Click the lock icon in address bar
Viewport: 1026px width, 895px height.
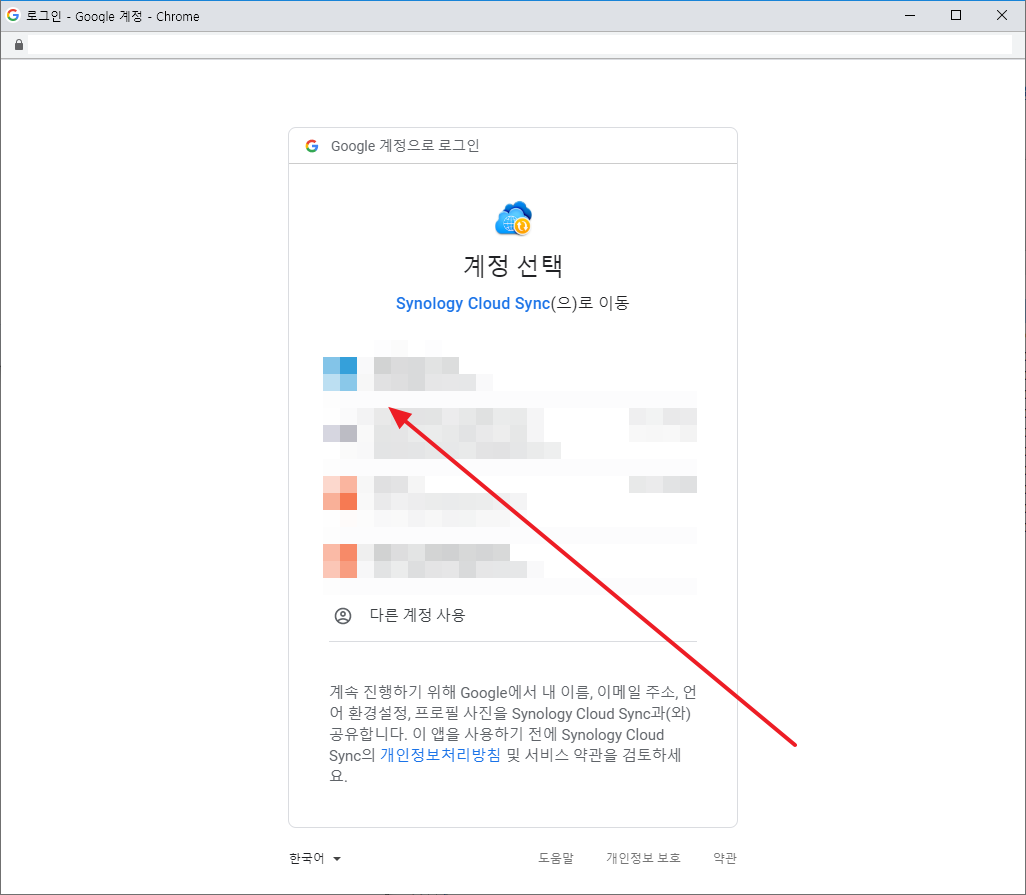coord(19,44)
